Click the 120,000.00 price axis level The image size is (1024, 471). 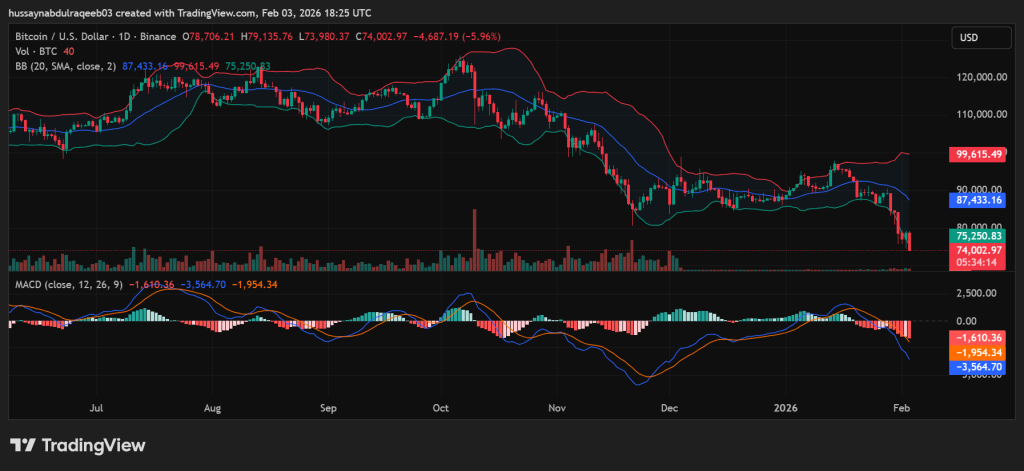coord(980,76)
